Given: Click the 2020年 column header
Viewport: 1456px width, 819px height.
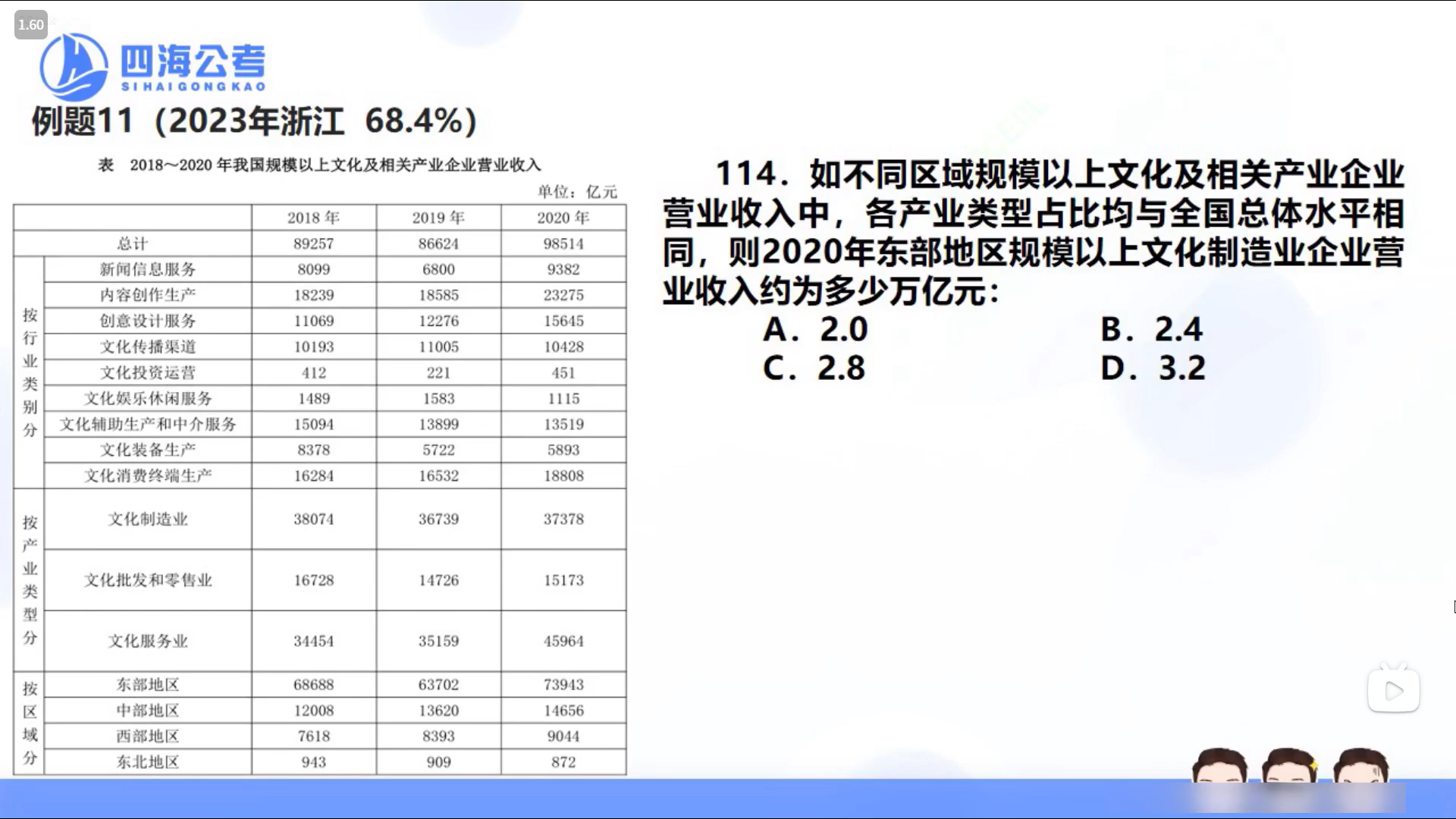Looking at the screenshot, I should (563, 218).
